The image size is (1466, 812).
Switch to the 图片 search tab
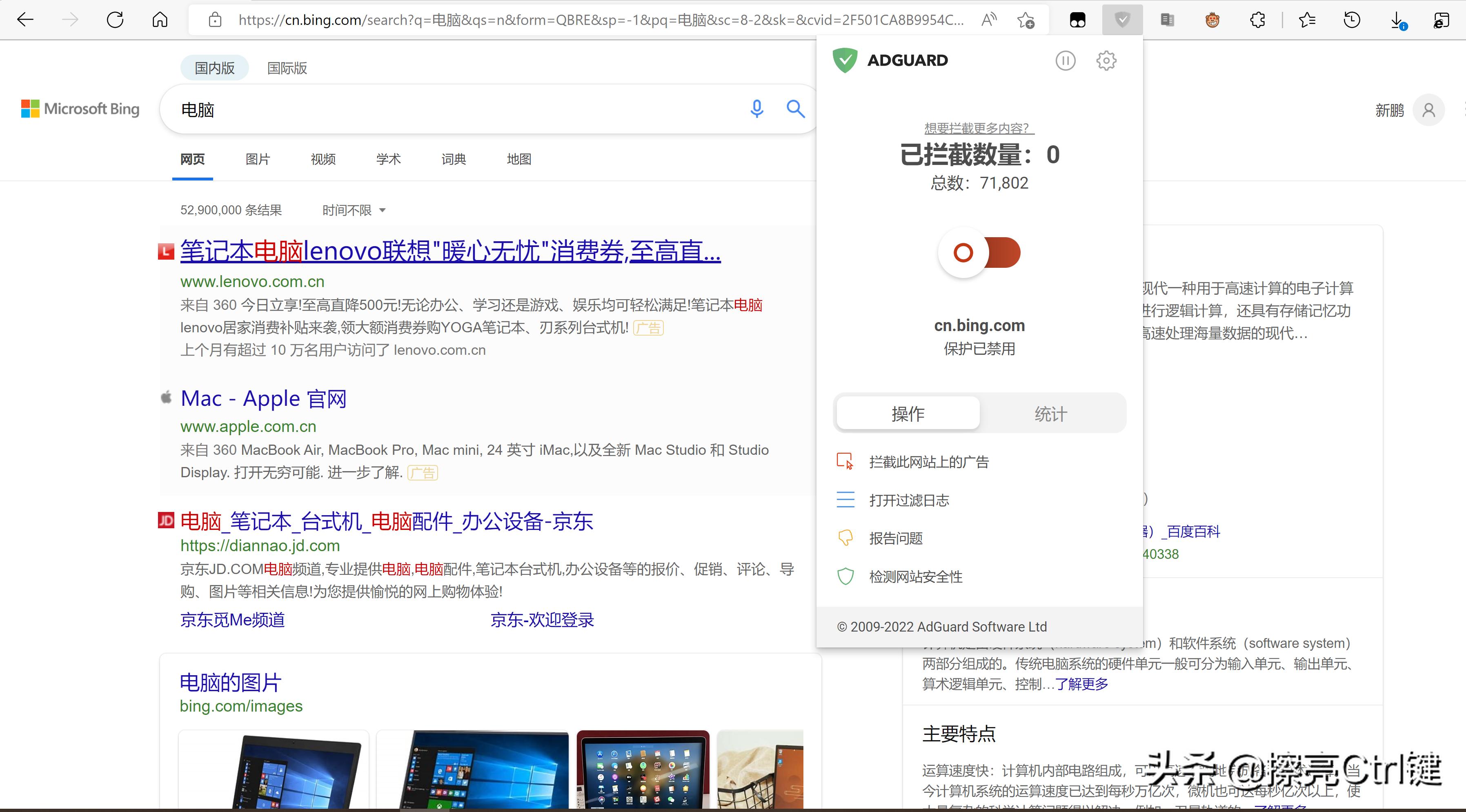tap(257, 159)
